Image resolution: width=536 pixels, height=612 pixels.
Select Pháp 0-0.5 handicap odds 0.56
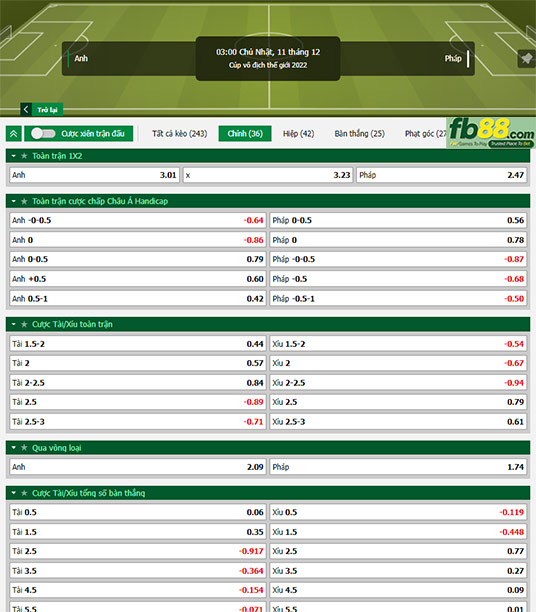[398, 221]
